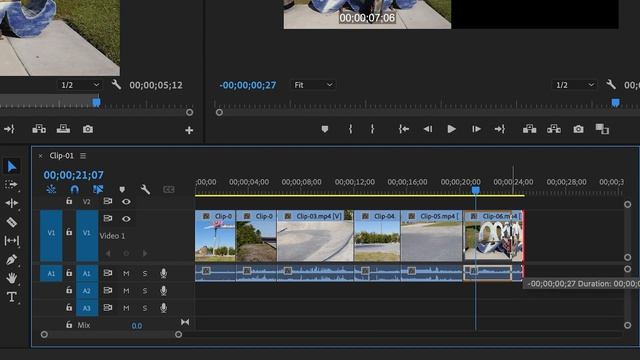Viewport: 640px width, 360px height.
Task: Add marker in Program monitor
Action: 324,129
